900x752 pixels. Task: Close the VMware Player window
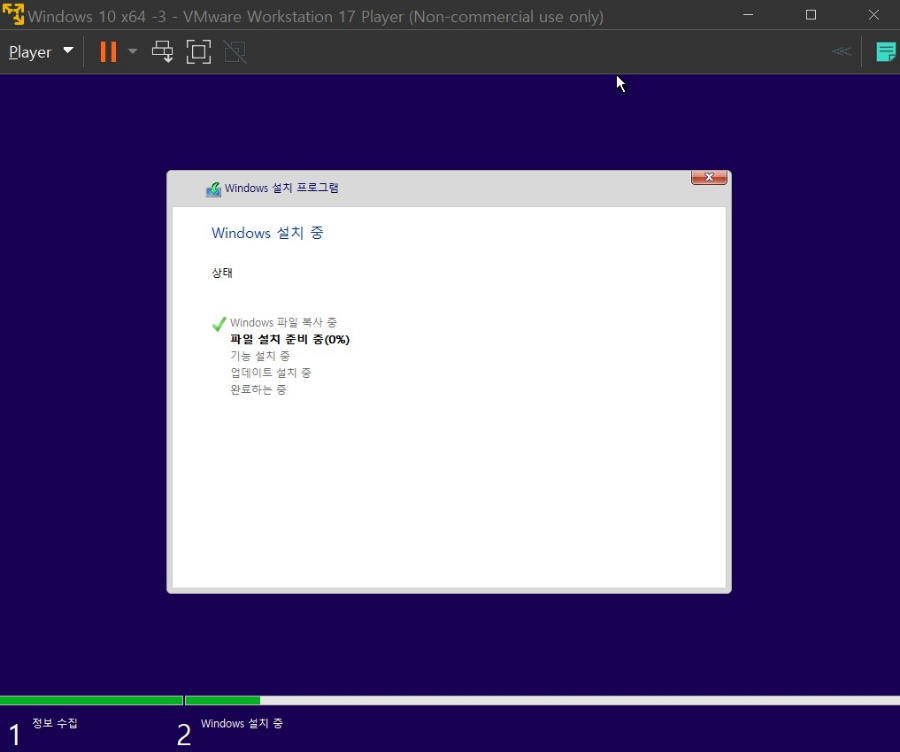pyautogui.click(x=874, y=15)
